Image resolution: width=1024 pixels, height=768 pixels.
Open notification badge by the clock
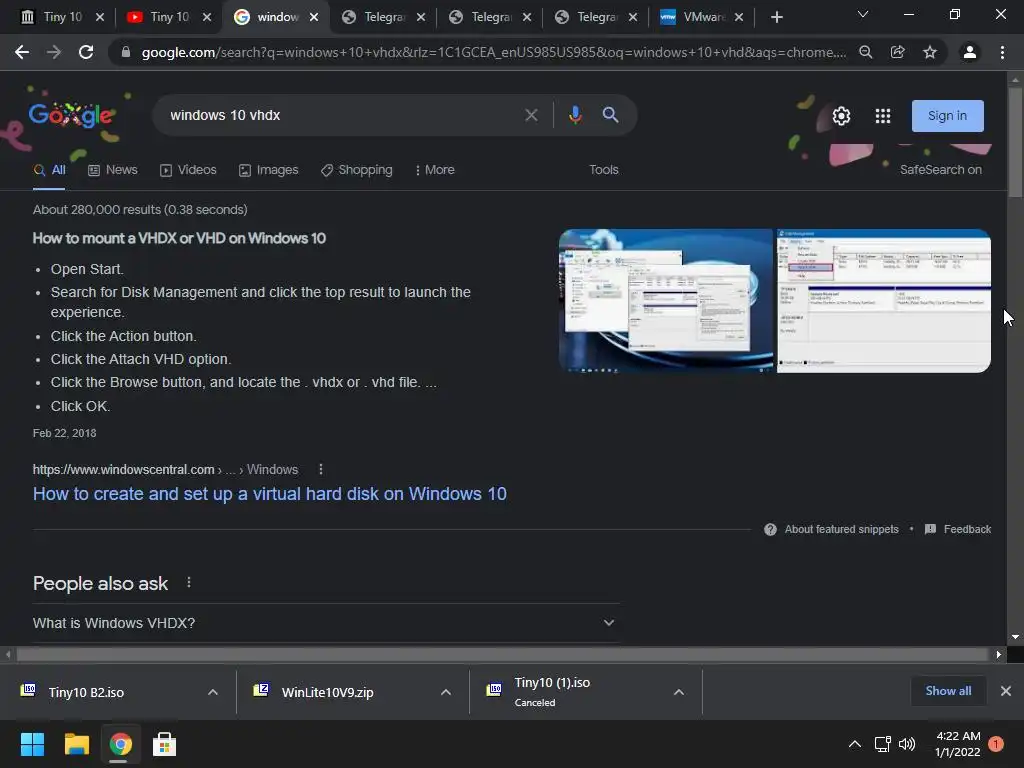pyautogui.click(x=996, y=744)
